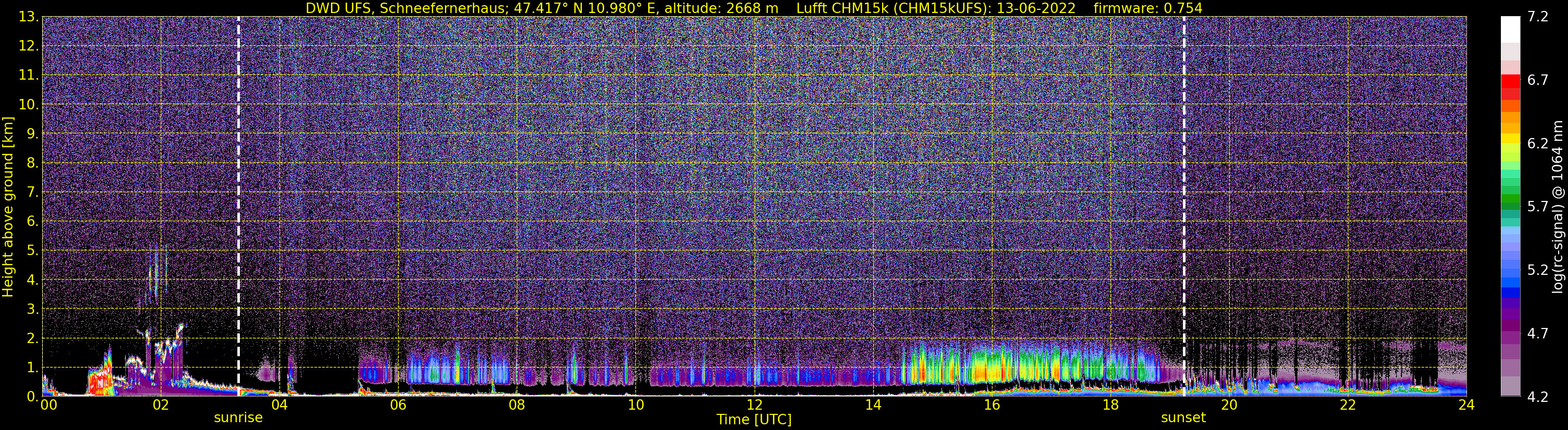Click the '06' tick on the time axis

398,406
